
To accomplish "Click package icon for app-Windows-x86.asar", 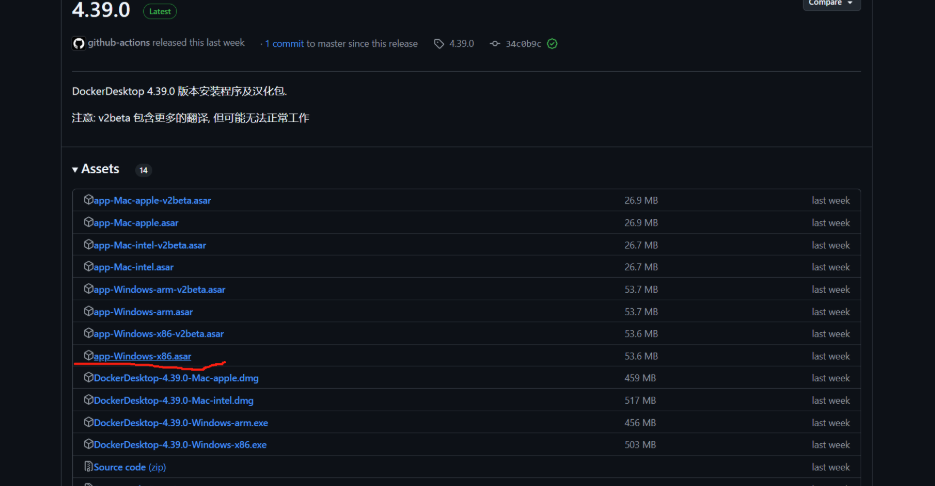I will (88, 355).
